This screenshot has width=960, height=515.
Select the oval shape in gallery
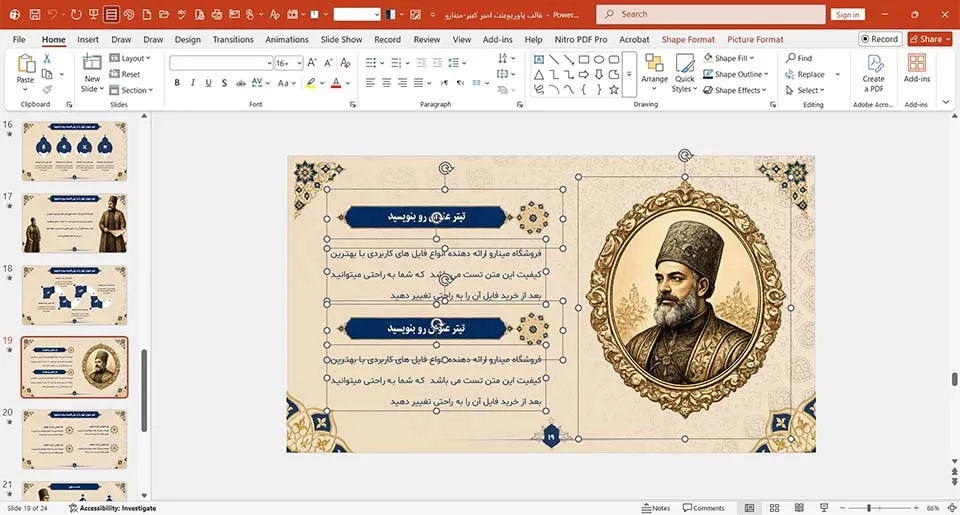coord(599,59)
